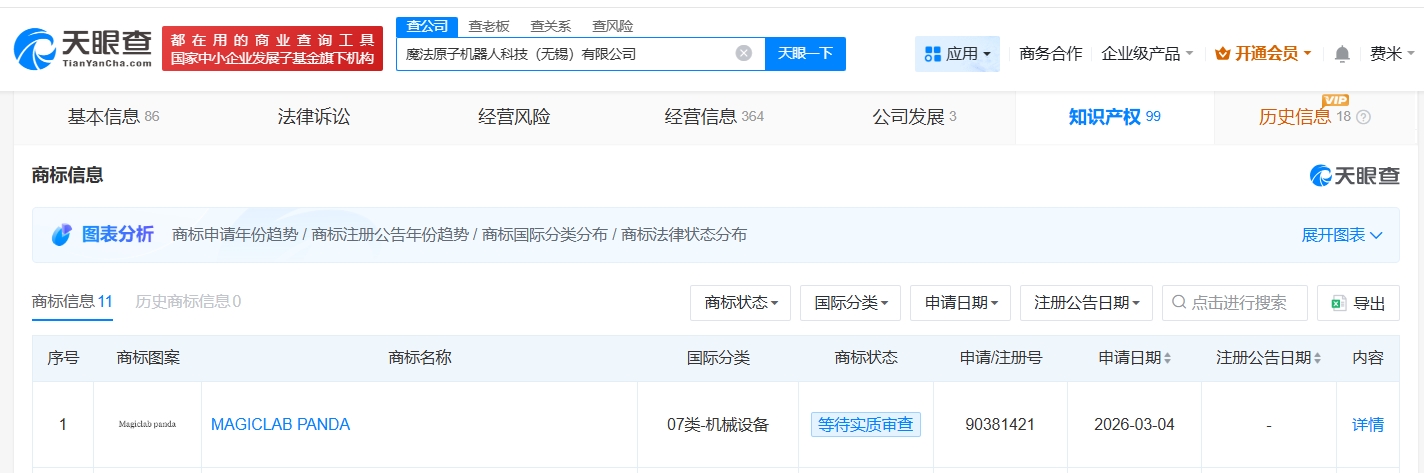The height and width of the screenshot is (473, 1424).
Task: Open the 应用 apps dropdown
Action: 957,54
